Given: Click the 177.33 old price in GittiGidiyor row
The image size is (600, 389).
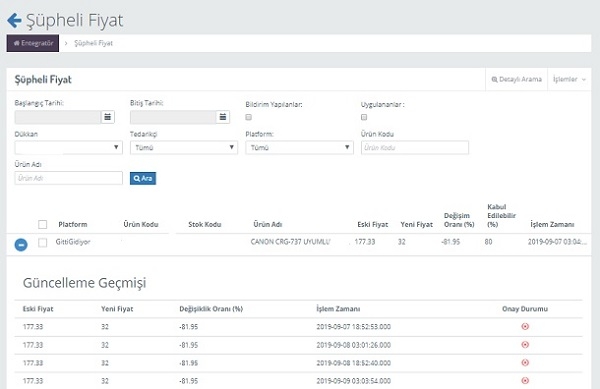Looking at the screenshot, I should pos(365,242).
